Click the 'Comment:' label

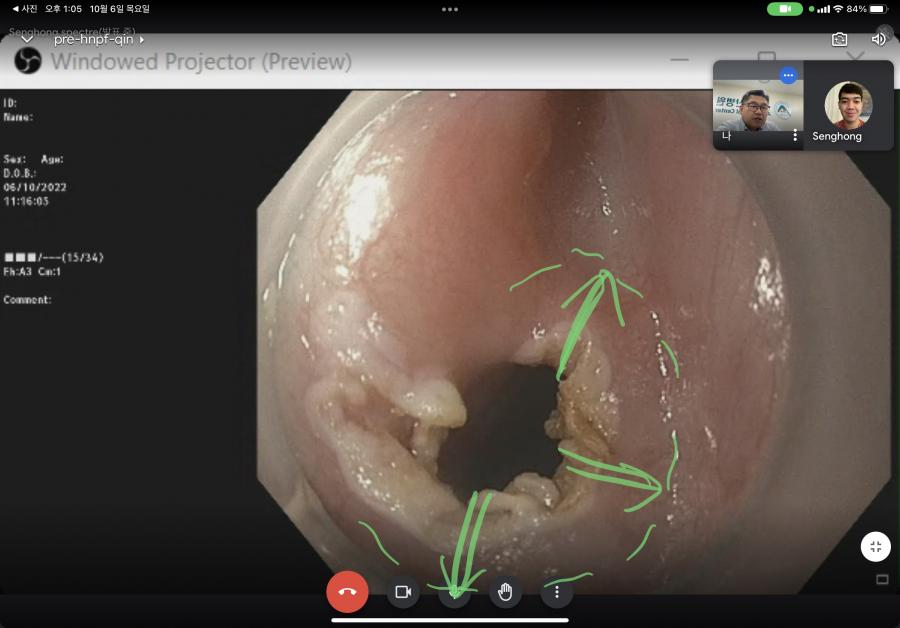pos(27,300)
